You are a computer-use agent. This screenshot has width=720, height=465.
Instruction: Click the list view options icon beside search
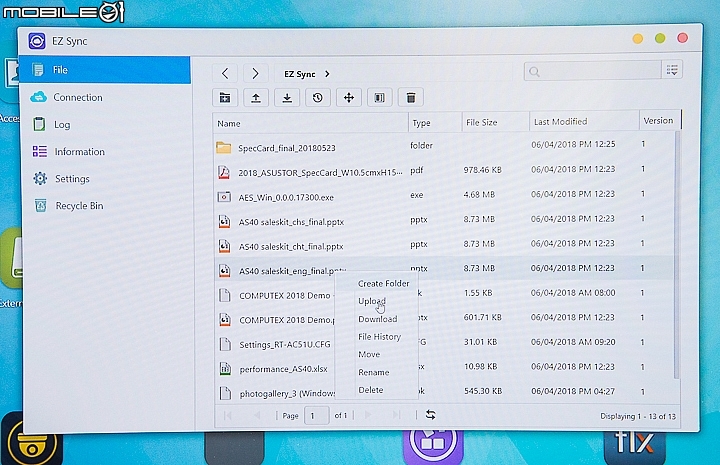point(672,70)
